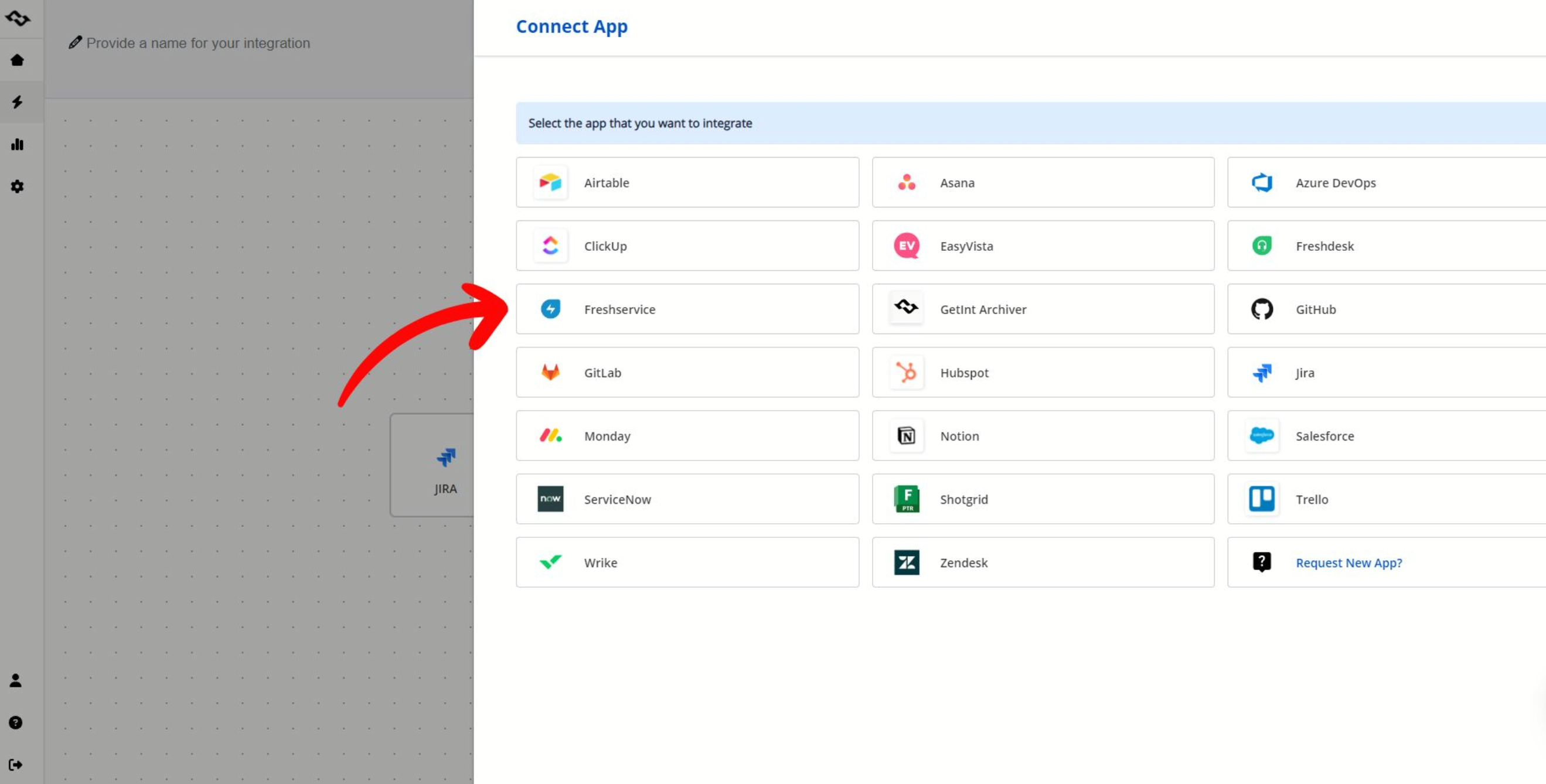Pick the Freshdesk app label

(1324, 246)
